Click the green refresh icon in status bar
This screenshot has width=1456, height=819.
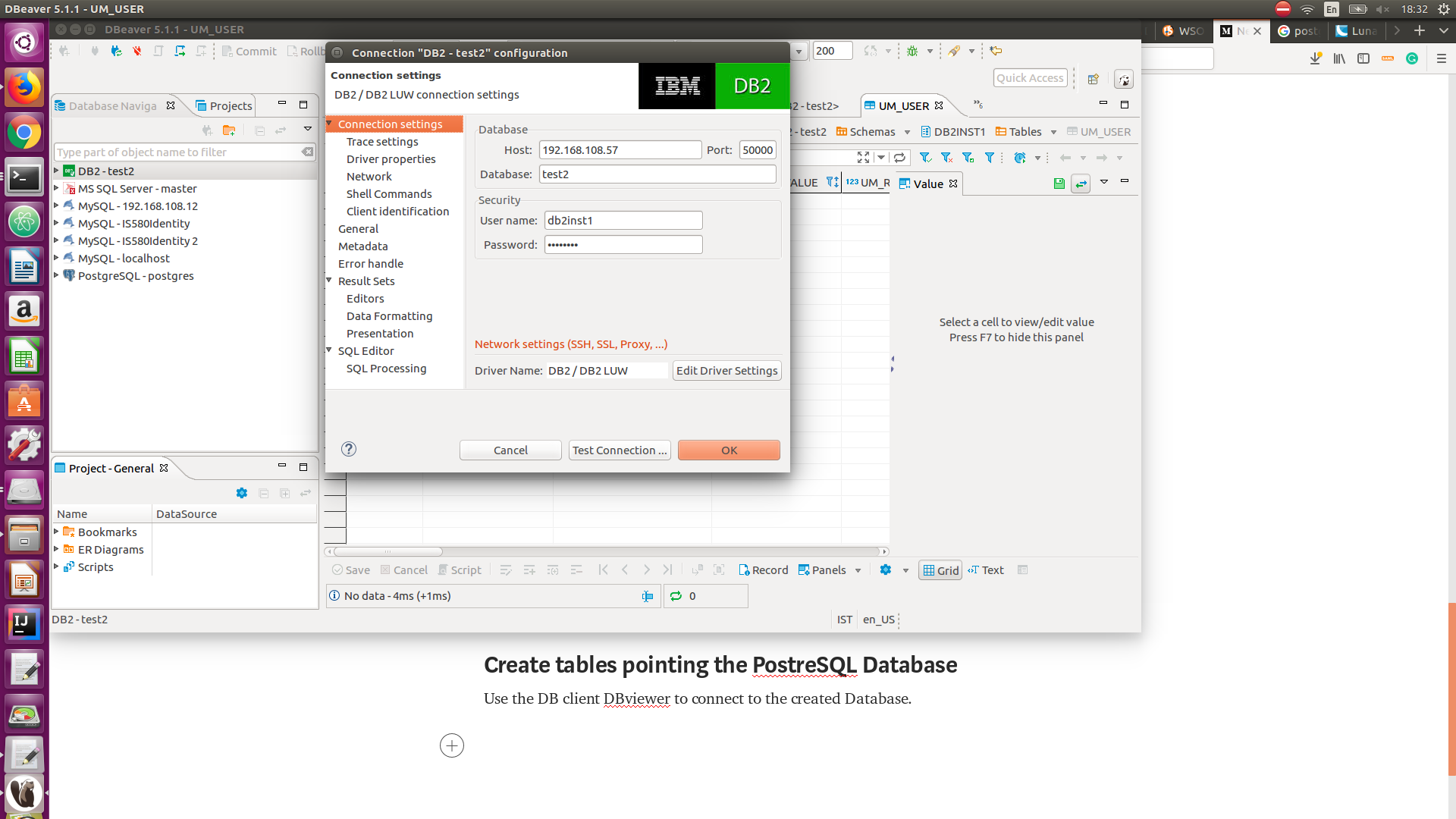676,596
